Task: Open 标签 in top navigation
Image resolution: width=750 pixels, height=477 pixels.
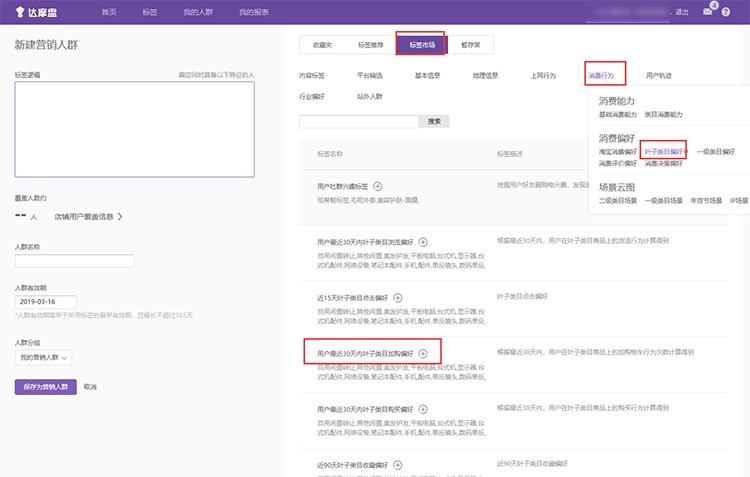Action: [150, 12]
